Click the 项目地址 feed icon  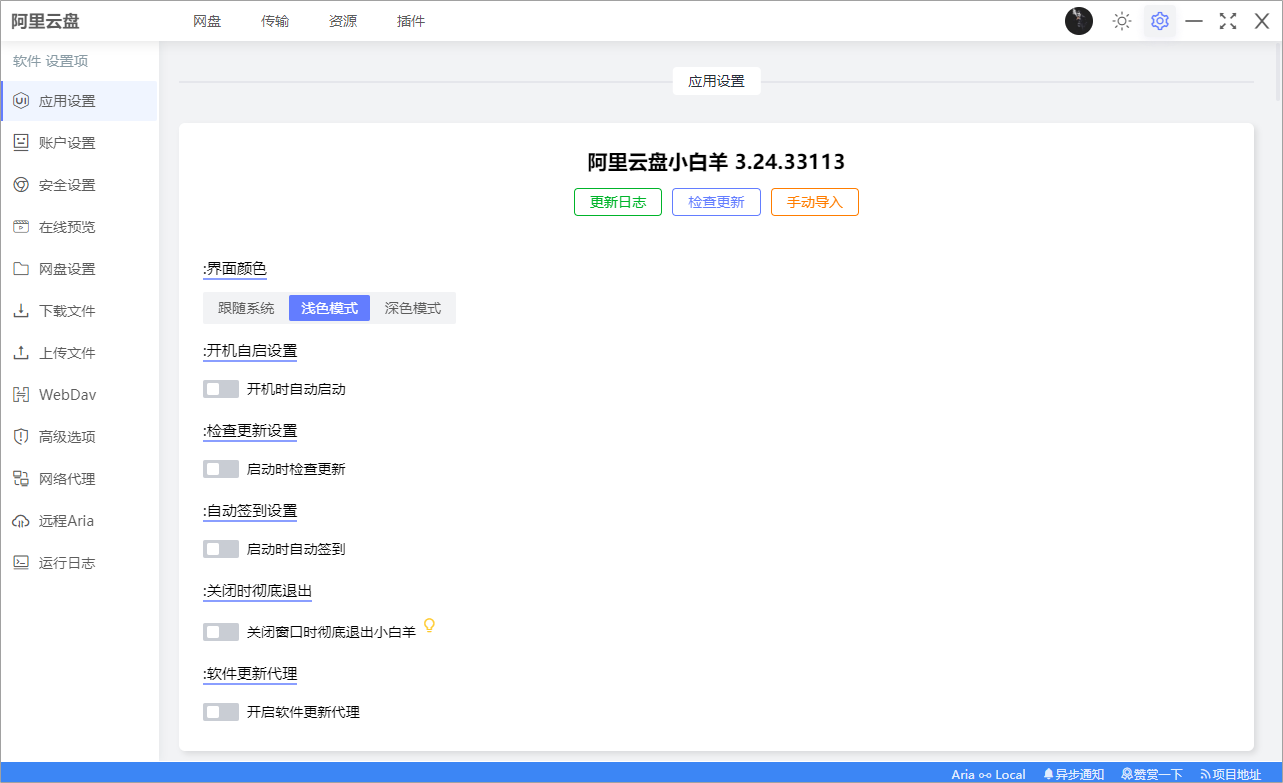1205,774
